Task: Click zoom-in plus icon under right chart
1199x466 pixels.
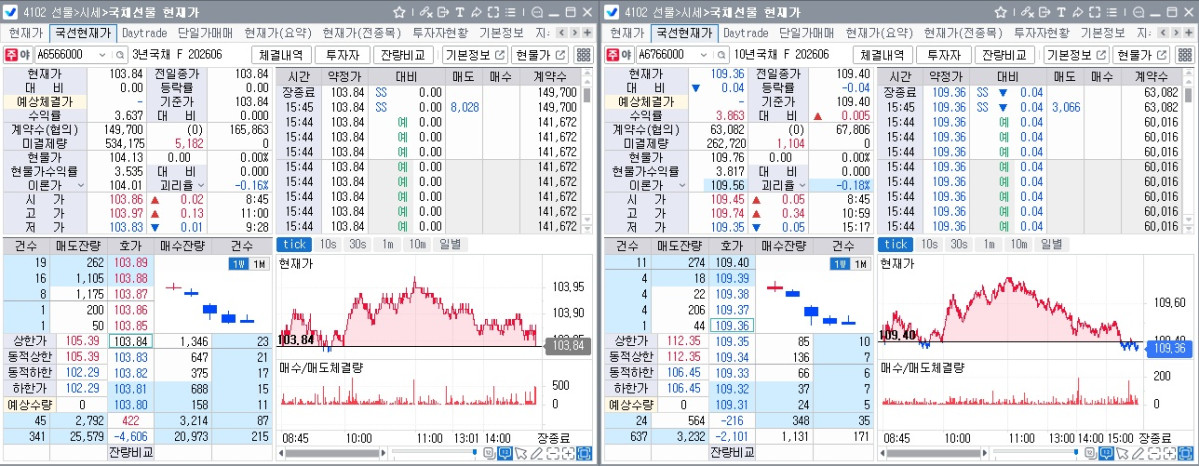Action: (1170, 453)
